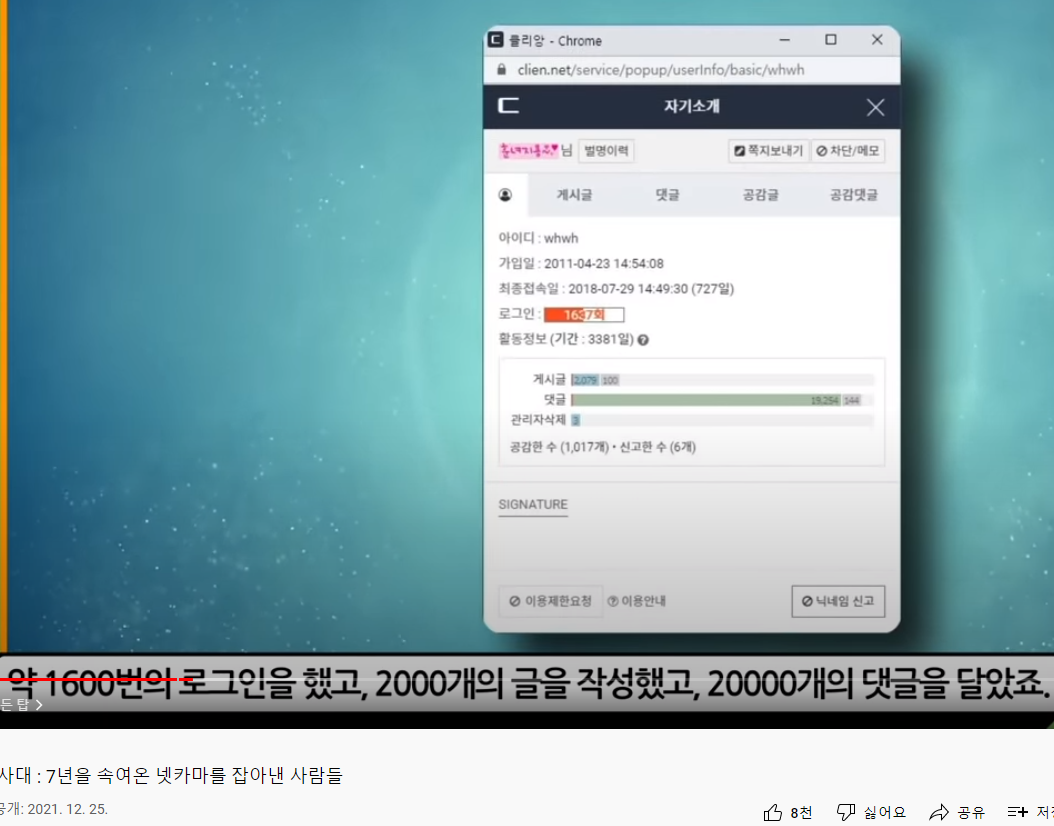This screenshot has height=826, width=1054.
Task: Click the 관리자삭제 count bar
Action: (575, 420)
